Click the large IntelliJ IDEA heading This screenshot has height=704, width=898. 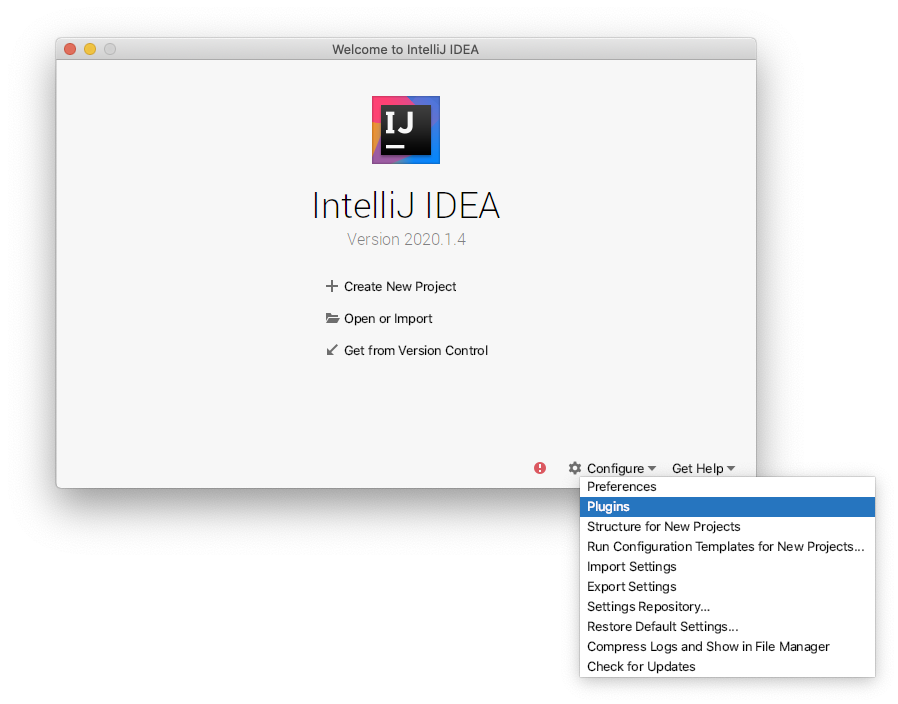tap(406, 206)
